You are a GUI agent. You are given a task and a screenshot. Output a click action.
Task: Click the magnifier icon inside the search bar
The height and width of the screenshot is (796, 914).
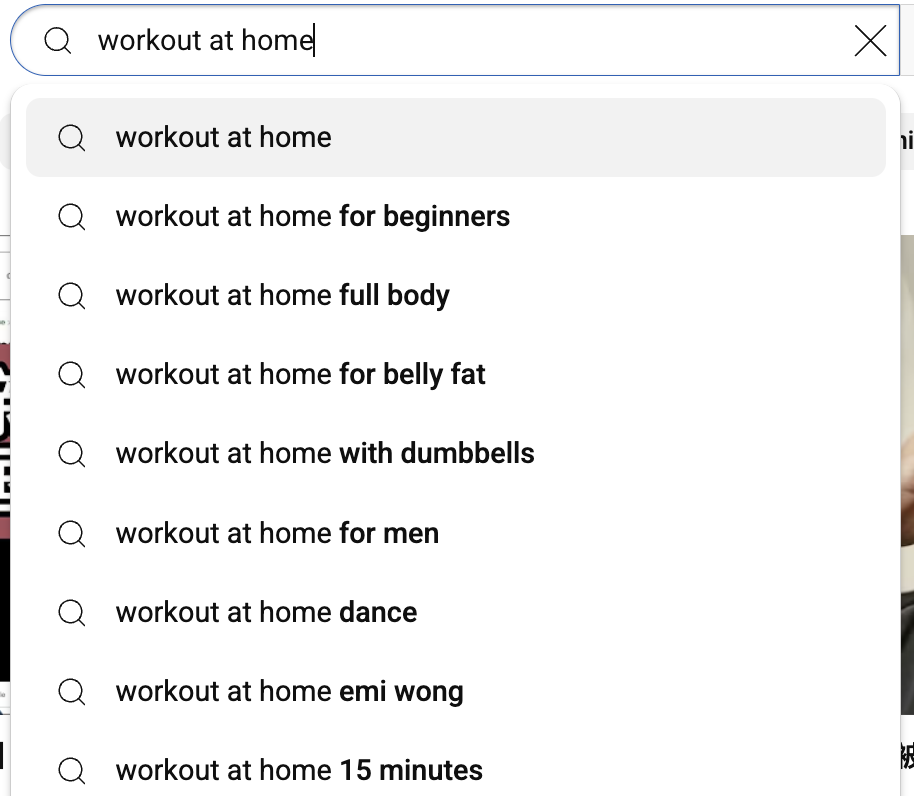(x=58, y=41)
